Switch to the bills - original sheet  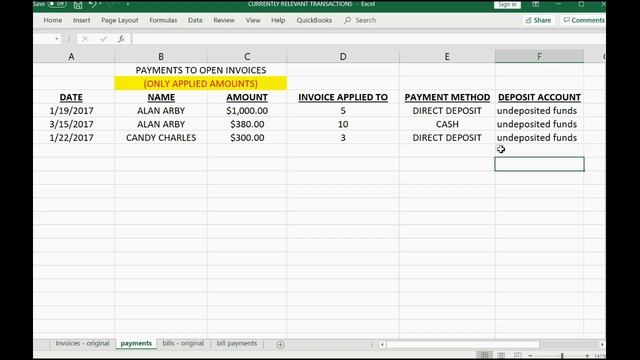[183, 343]
